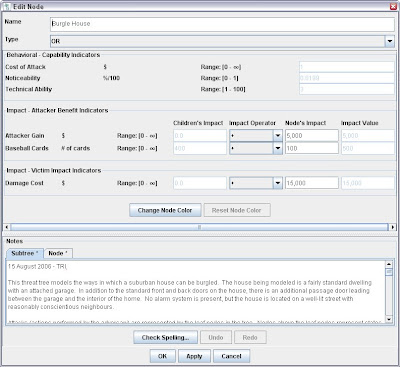Switch to the Subtree notes tab

coord(25,253)
